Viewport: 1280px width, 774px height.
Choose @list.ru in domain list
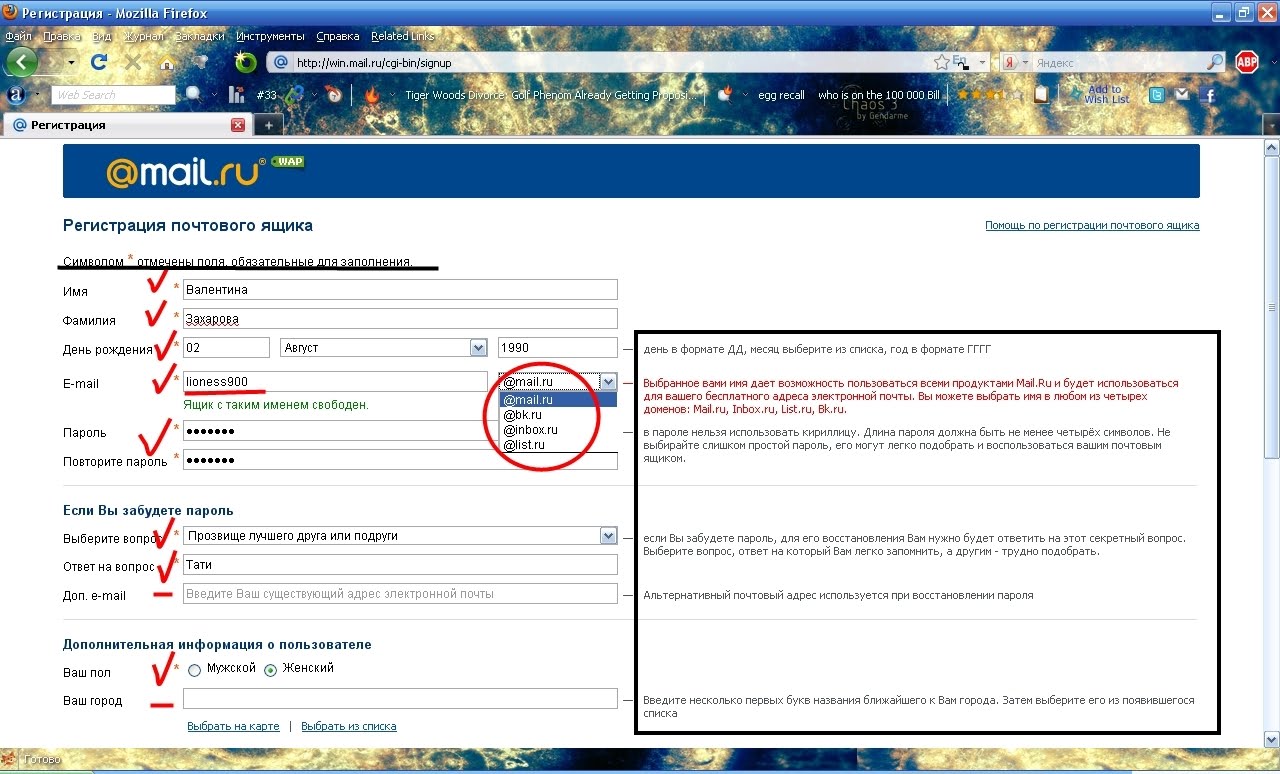pyautogui.click(x=558, y=444)
